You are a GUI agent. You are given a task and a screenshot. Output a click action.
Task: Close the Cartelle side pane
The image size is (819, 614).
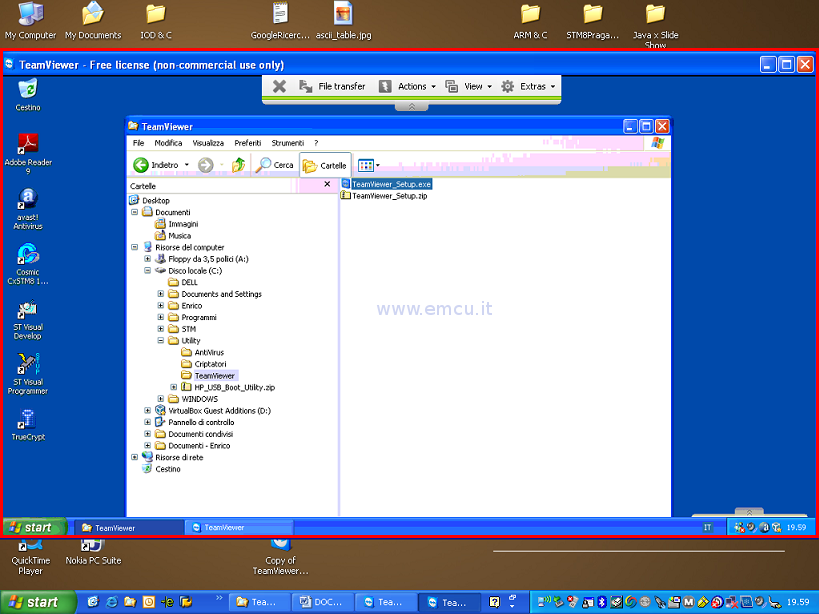[x=327, y=184]
